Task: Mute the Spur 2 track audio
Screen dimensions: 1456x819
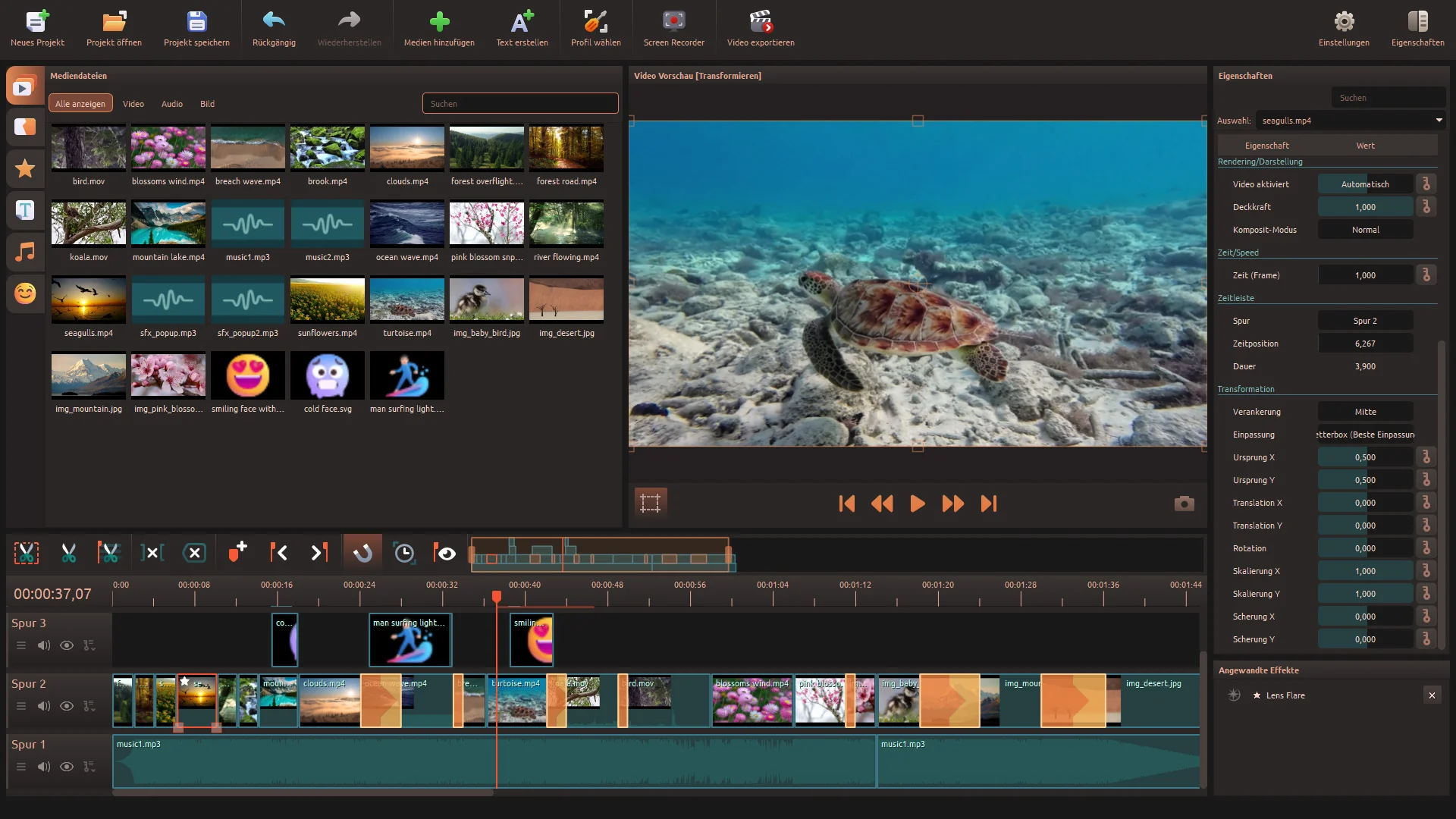Action: point(44,706)
